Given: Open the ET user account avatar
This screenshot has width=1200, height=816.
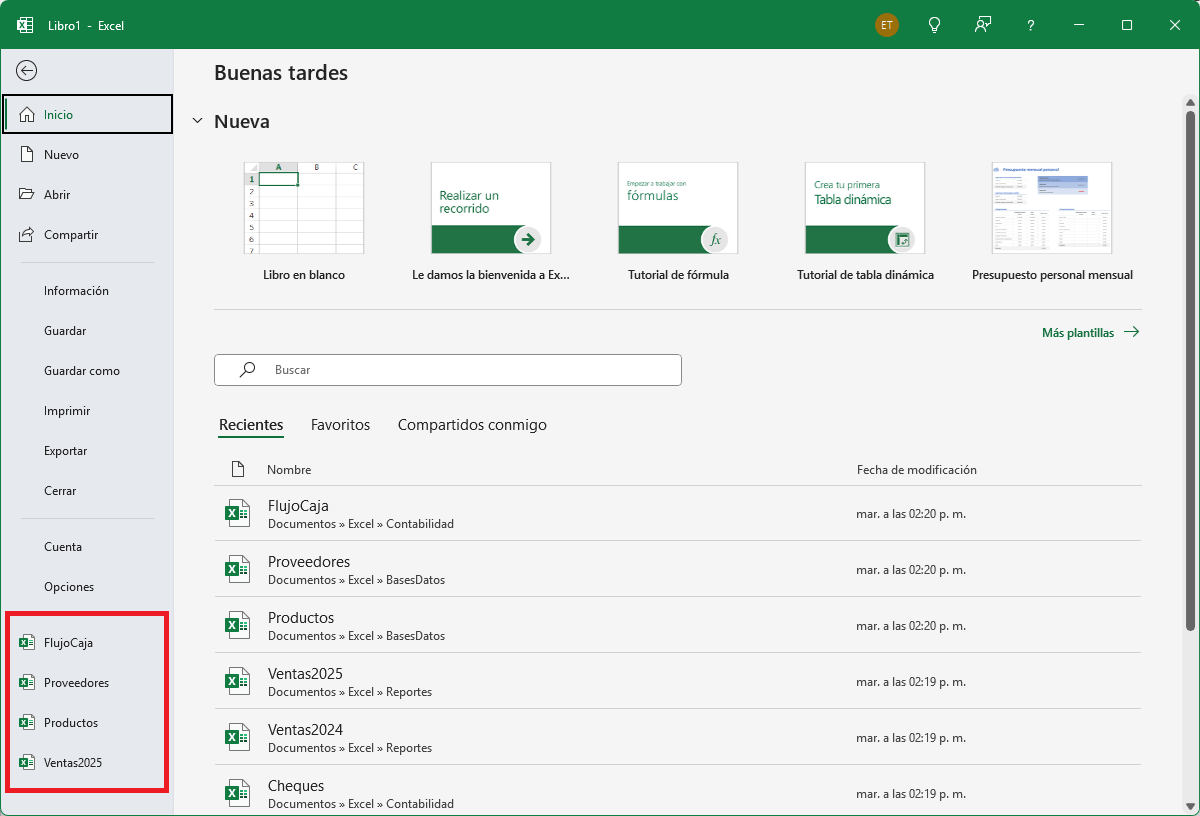Looking at the screenshot, I should coord(887,25).
